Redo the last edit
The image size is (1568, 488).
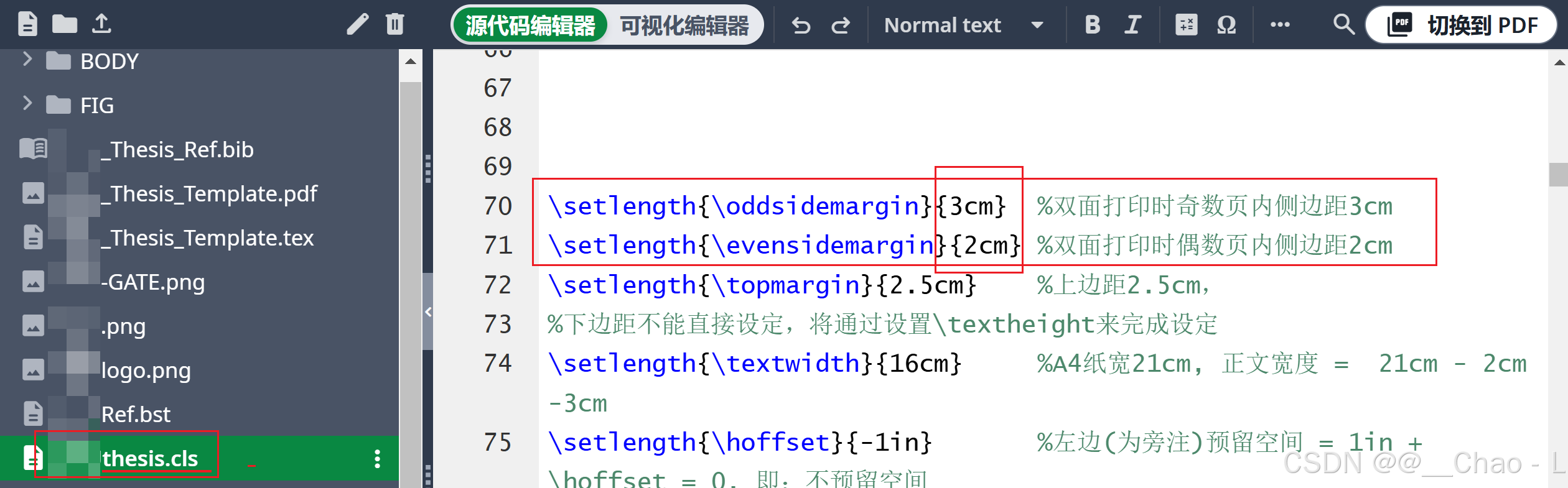841,25
